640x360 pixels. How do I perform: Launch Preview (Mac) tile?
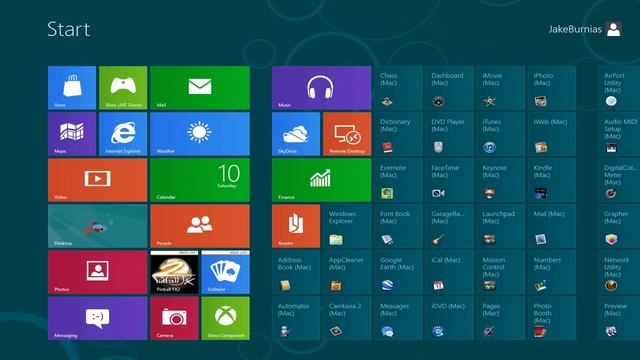[620, 318]
